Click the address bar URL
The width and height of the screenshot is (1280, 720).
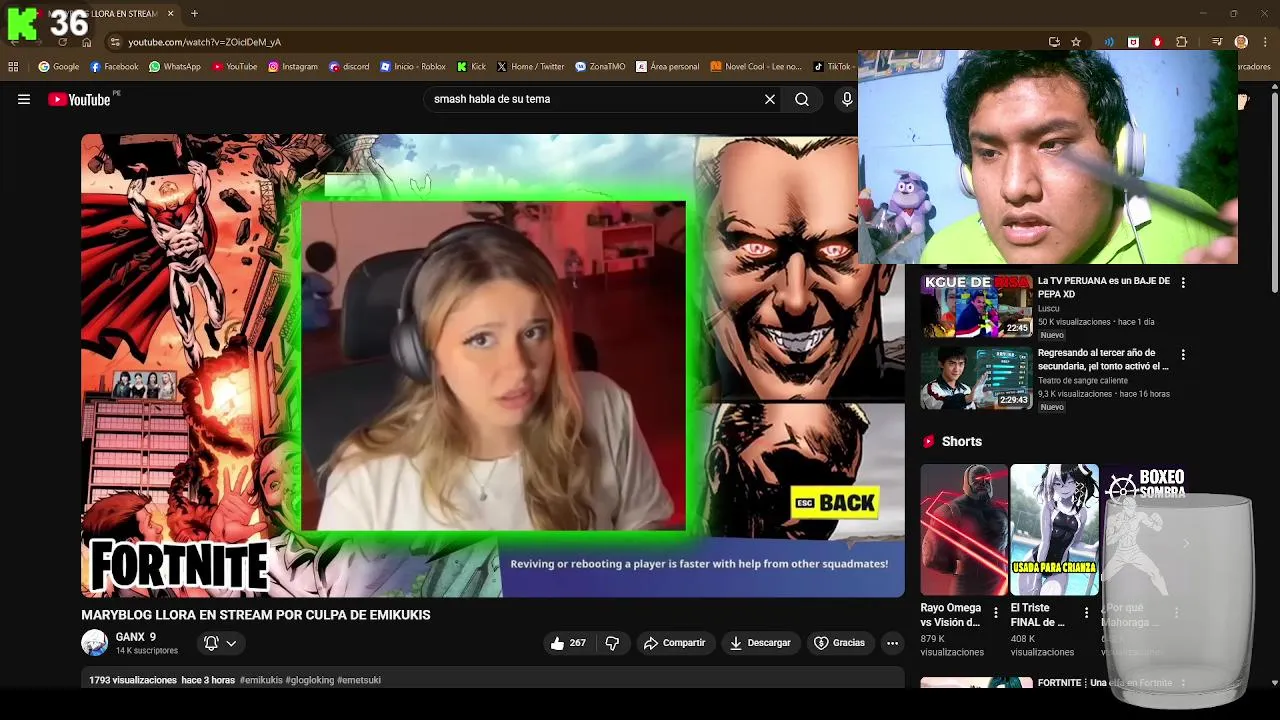pos(204,42)
